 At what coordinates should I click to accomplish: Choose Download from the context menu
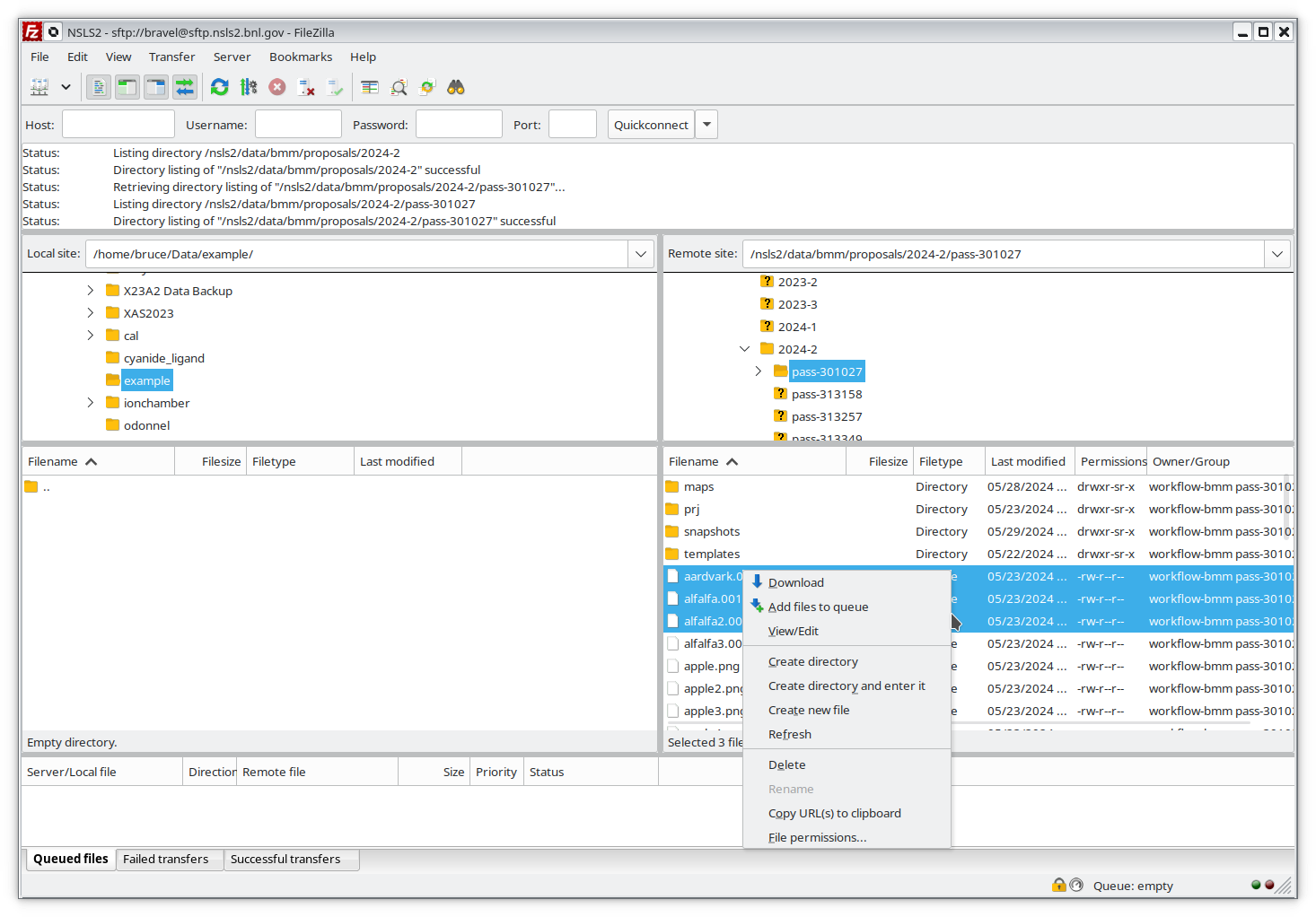point(847,582)
